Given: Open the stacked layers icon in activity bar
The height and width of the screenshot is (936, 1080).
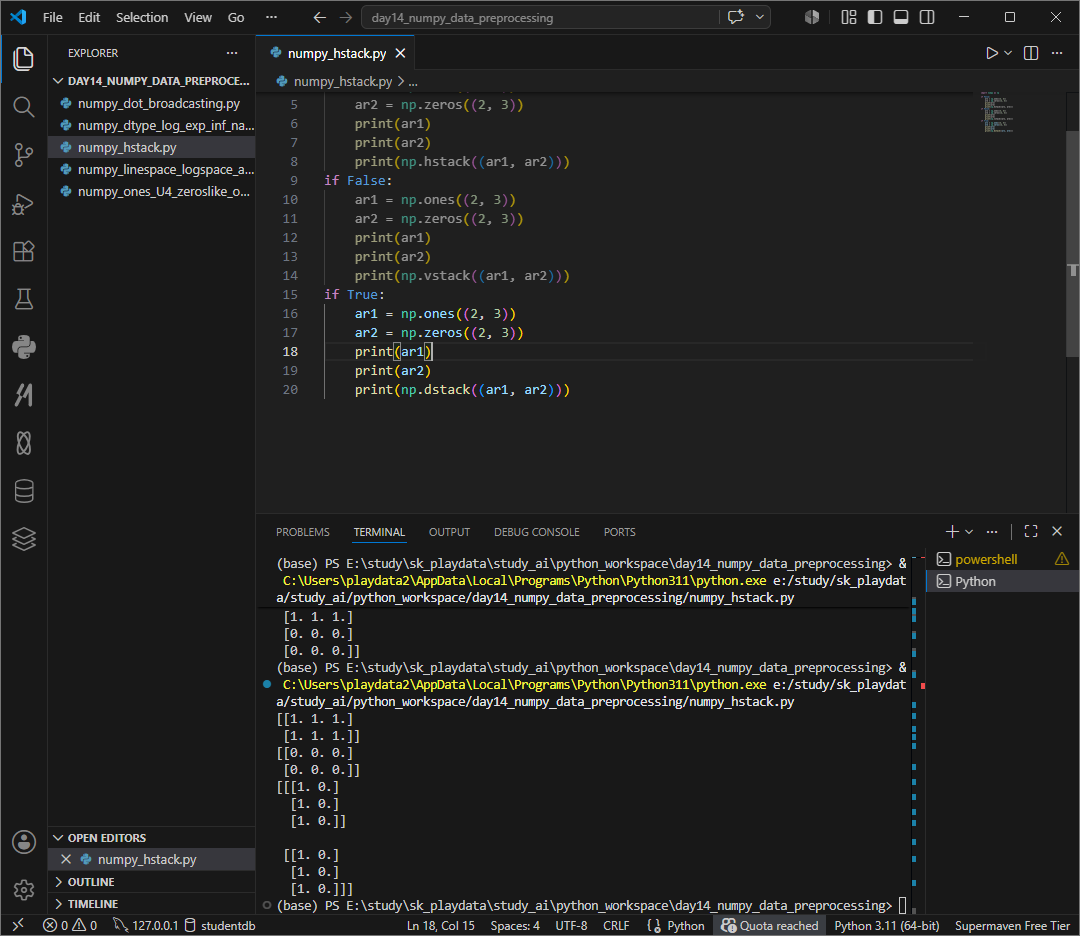Looking at the screenshot, I should [x=23, y=539].
